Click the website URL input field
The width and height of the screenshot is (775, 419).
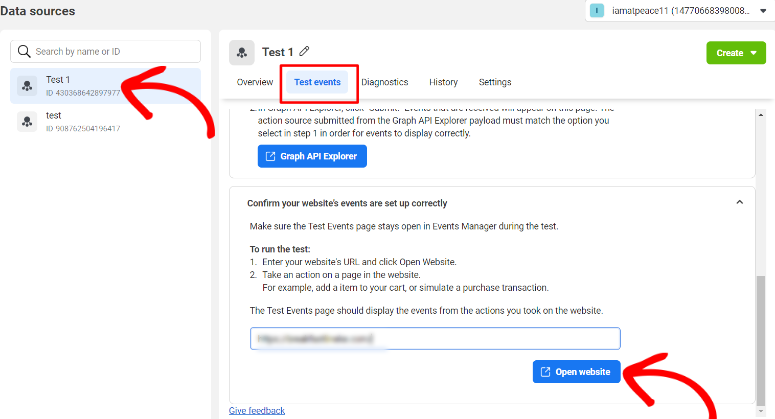[x=435, y=338]
